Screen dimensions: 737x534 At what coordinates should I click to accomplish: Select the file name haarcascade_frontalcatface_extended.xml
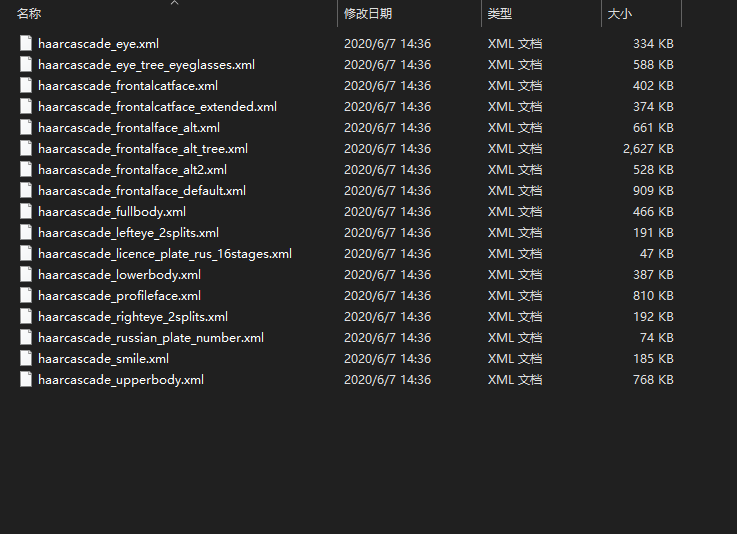click(x=157, y=107)
